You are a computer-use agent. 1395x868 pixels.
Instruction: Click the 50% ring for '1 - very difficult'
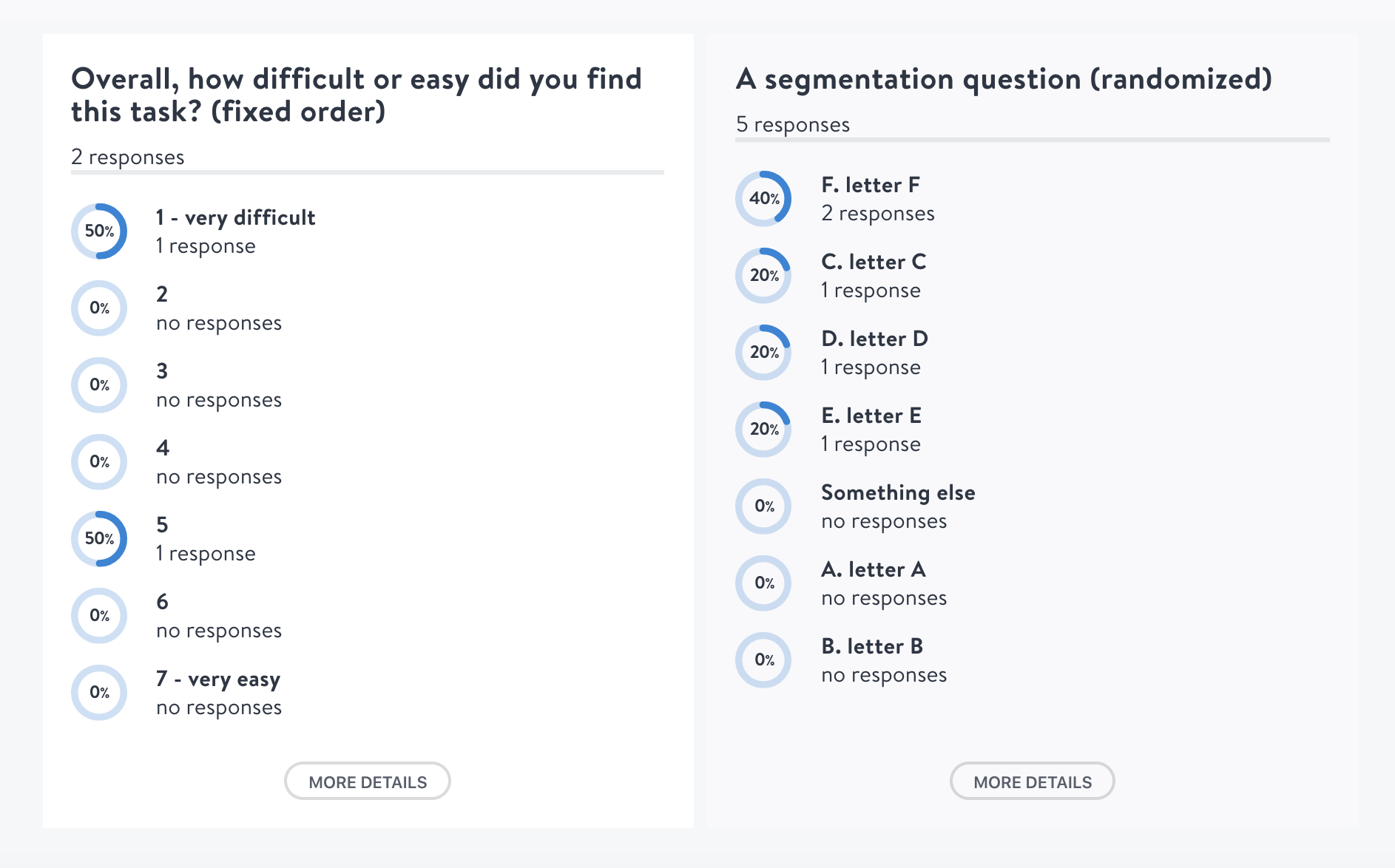(x=99, y=231)
